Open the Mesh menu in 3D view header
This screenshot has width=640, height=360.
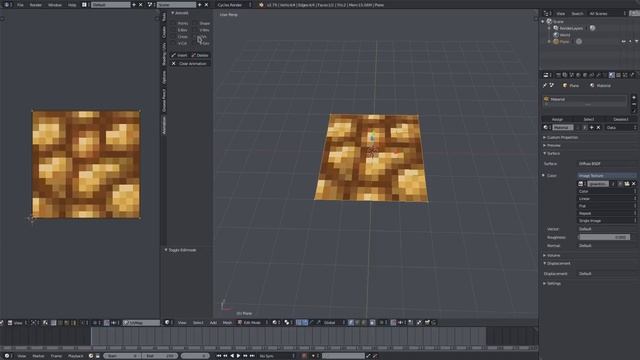click(x=227, y=322)
